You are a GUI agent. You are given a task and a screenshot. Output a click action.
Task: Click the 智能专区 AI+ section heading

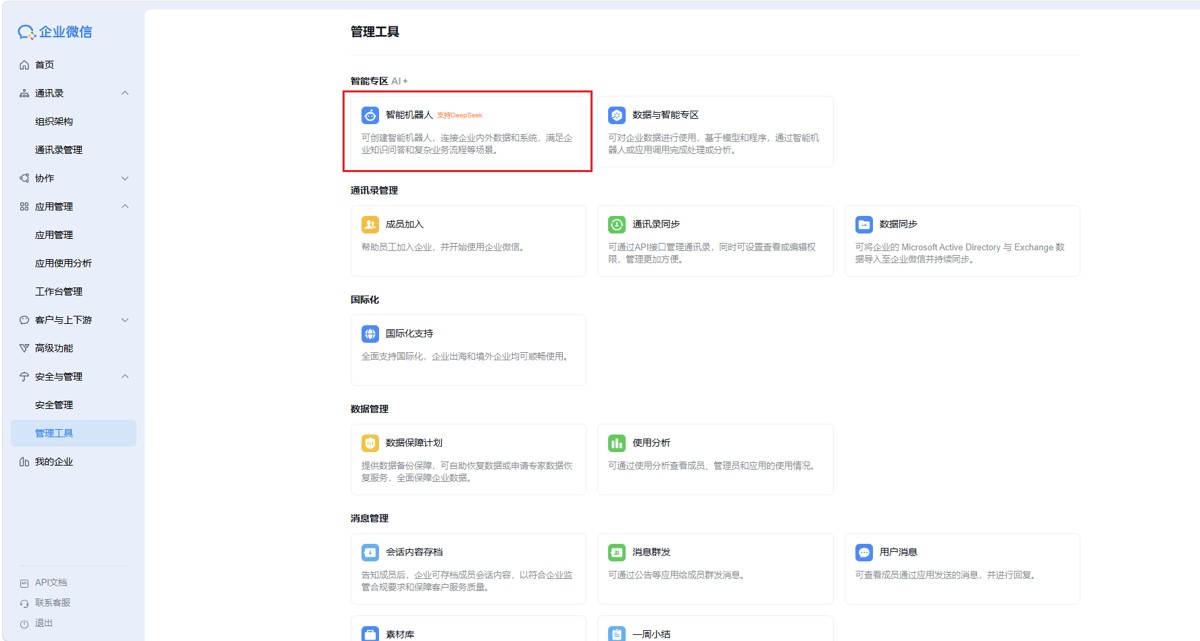point(379,81)
